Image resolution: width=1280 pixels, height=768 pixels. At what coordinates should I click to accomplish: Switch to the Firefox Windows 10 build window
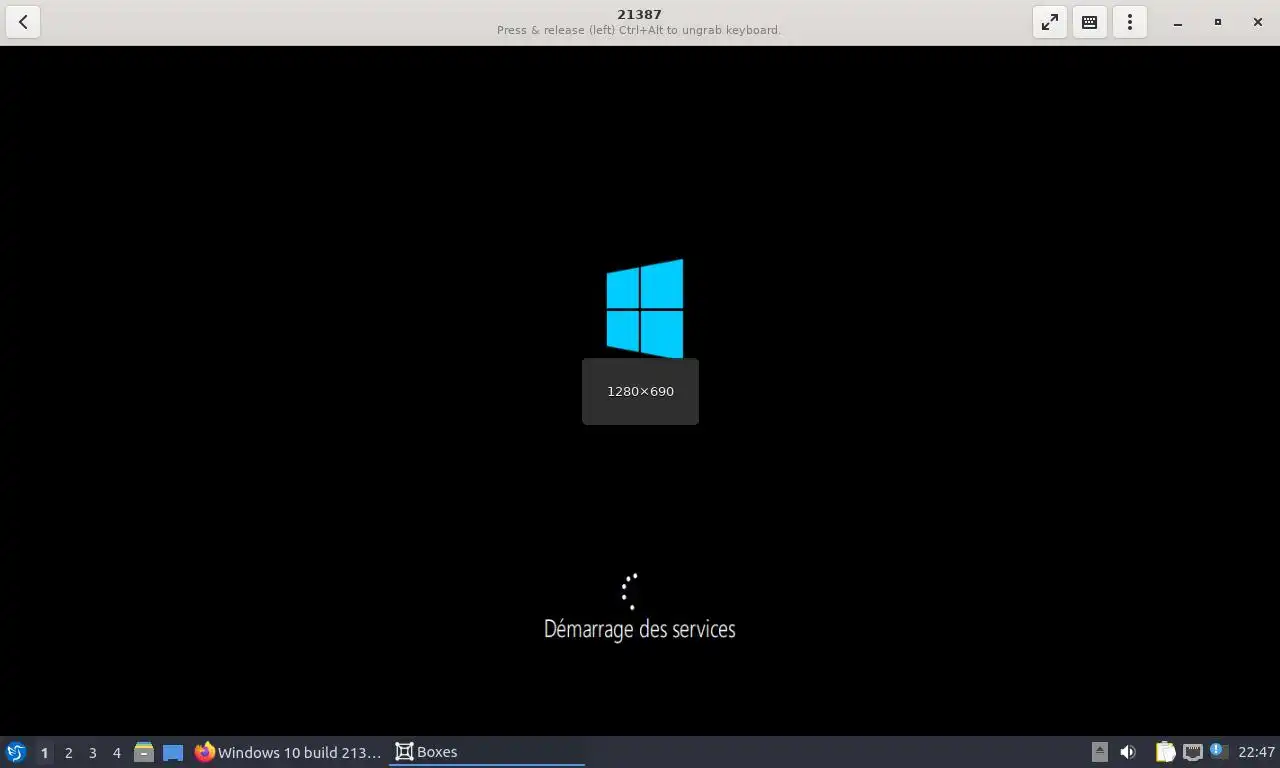288,752
